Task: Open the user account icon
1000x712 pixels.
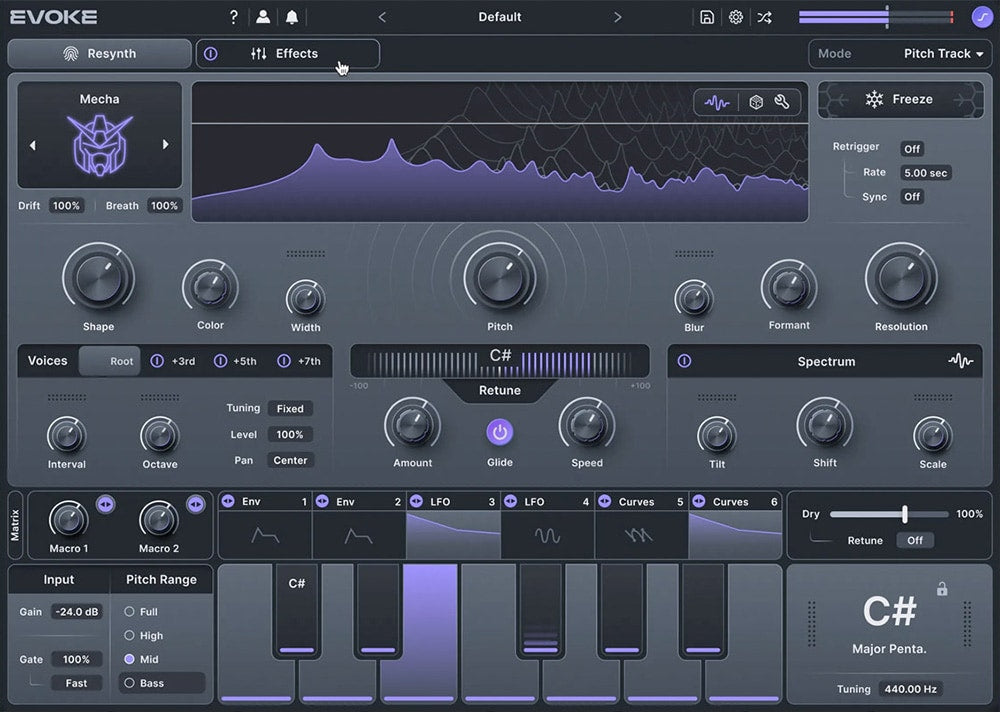Action: click(263, 17)
